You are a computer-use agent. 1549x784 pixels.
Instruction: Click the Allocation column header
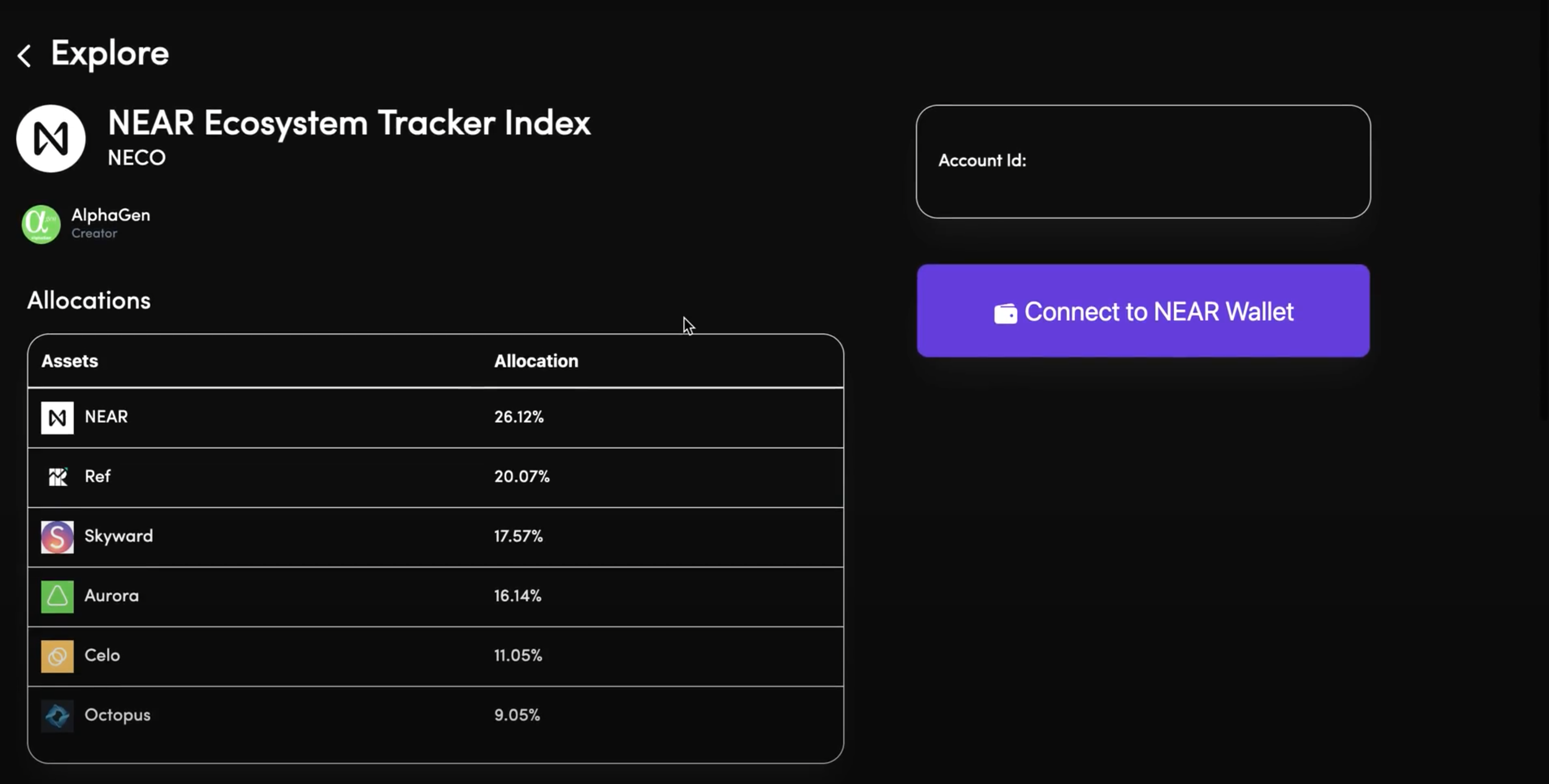tap(536, 361)
